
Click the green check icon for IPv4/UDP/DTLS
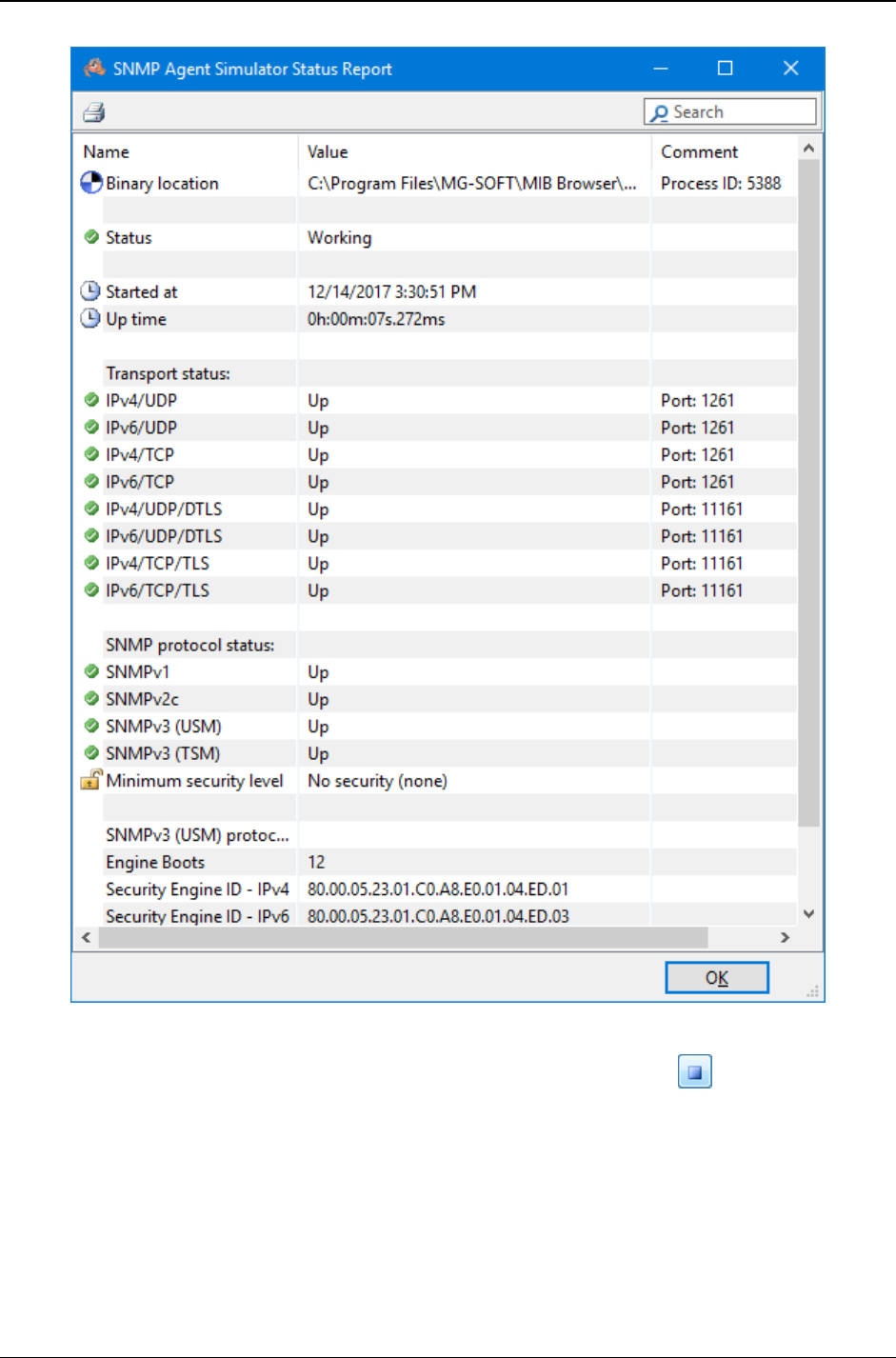point(91,508)
